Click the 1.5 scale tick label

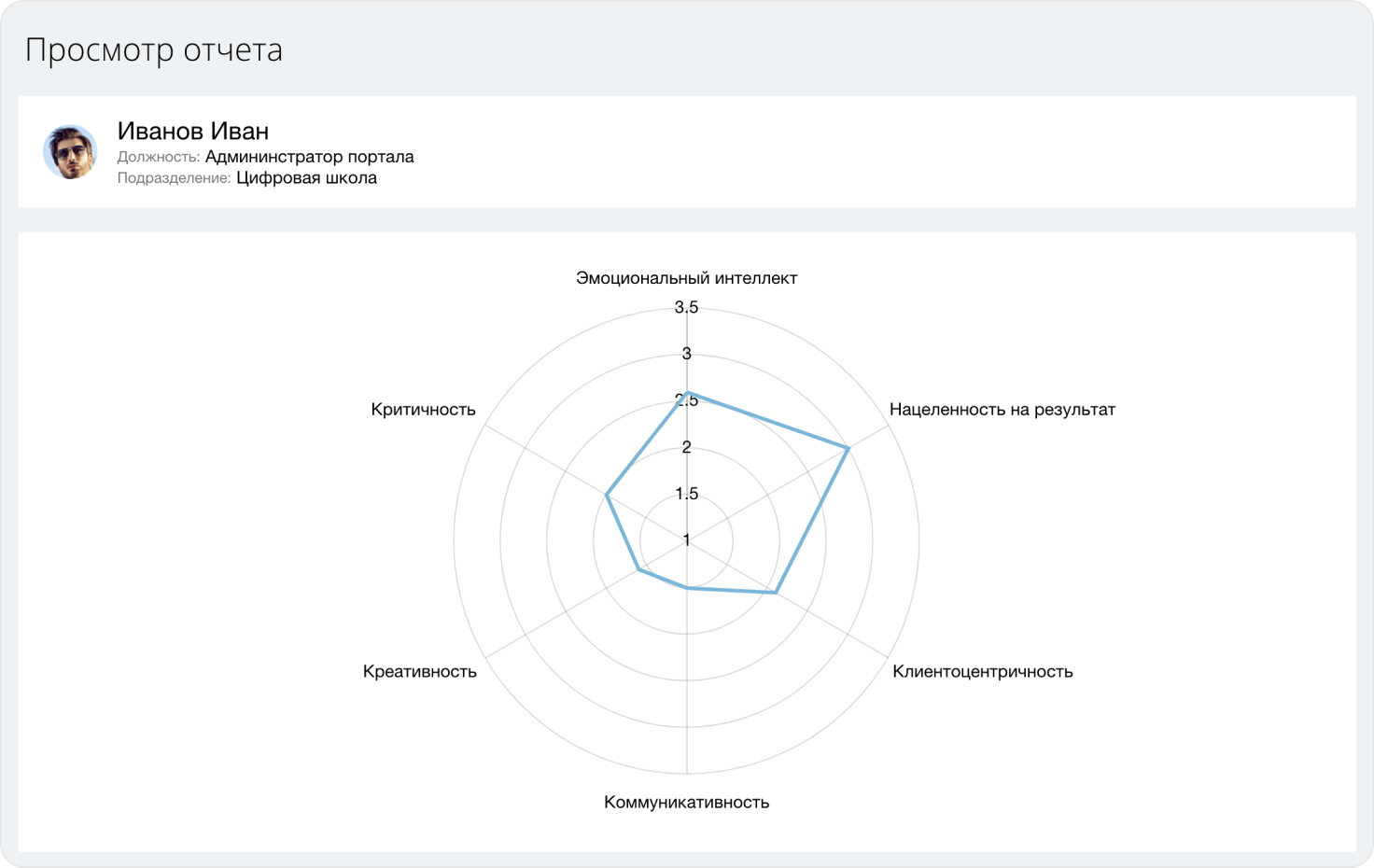click(686, 494)
